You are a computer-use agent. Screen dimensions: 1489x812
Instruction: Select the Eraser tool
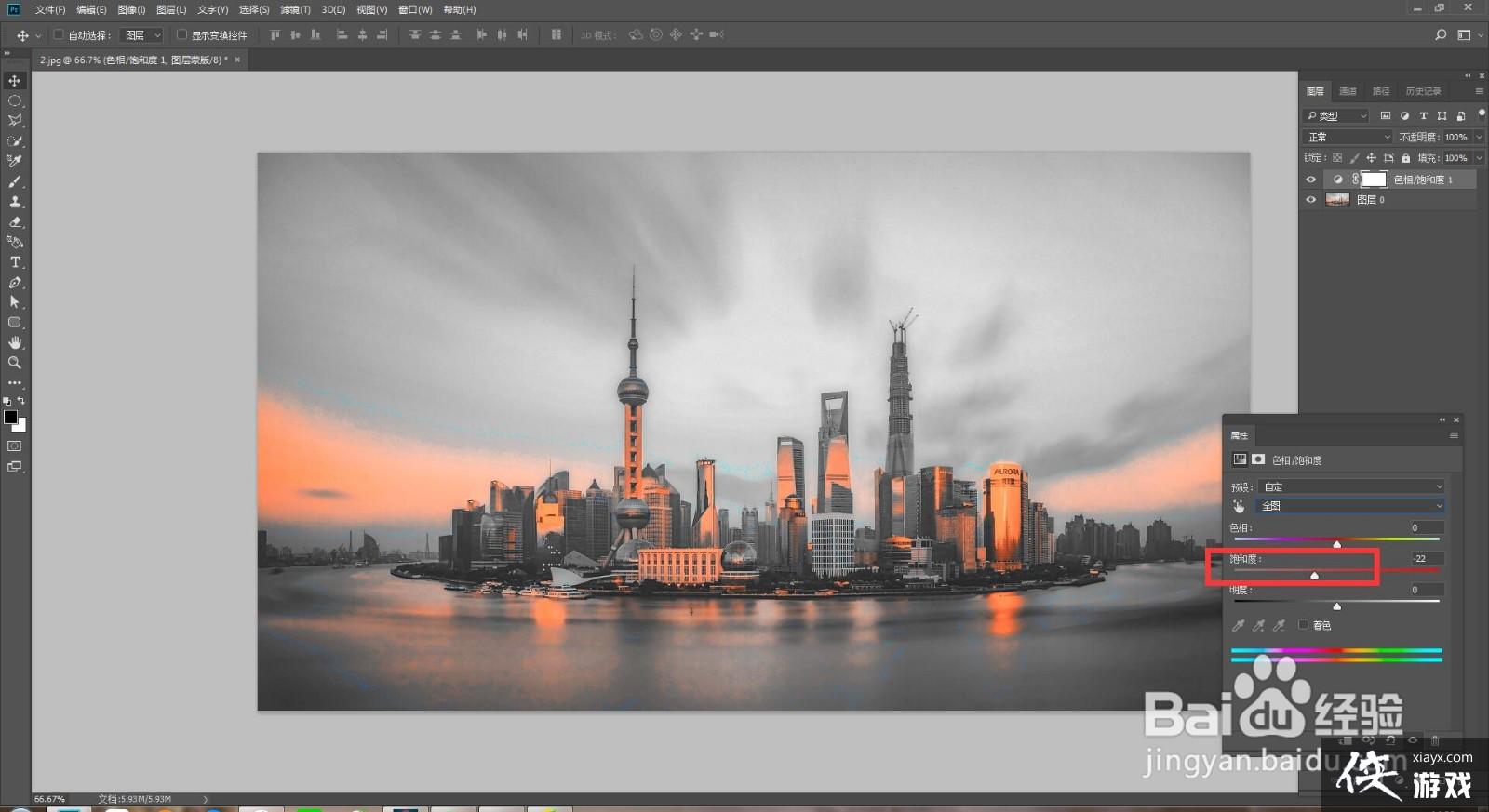15,222
